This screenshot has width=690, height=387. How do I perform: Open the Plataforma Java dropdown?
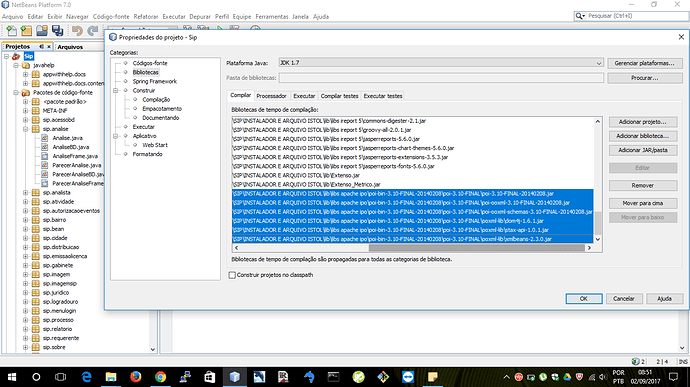point(441,63)
